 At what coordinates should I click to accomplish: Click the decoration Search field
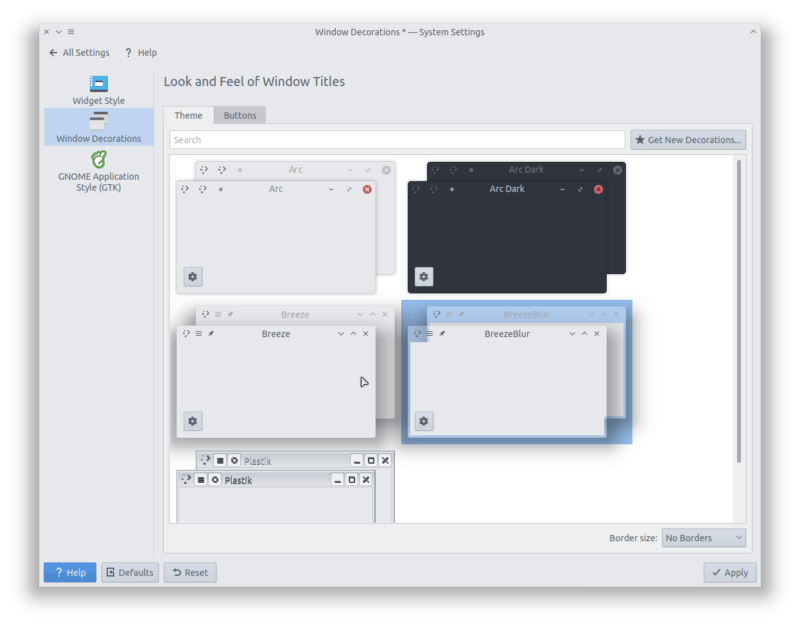pos(397,140)
